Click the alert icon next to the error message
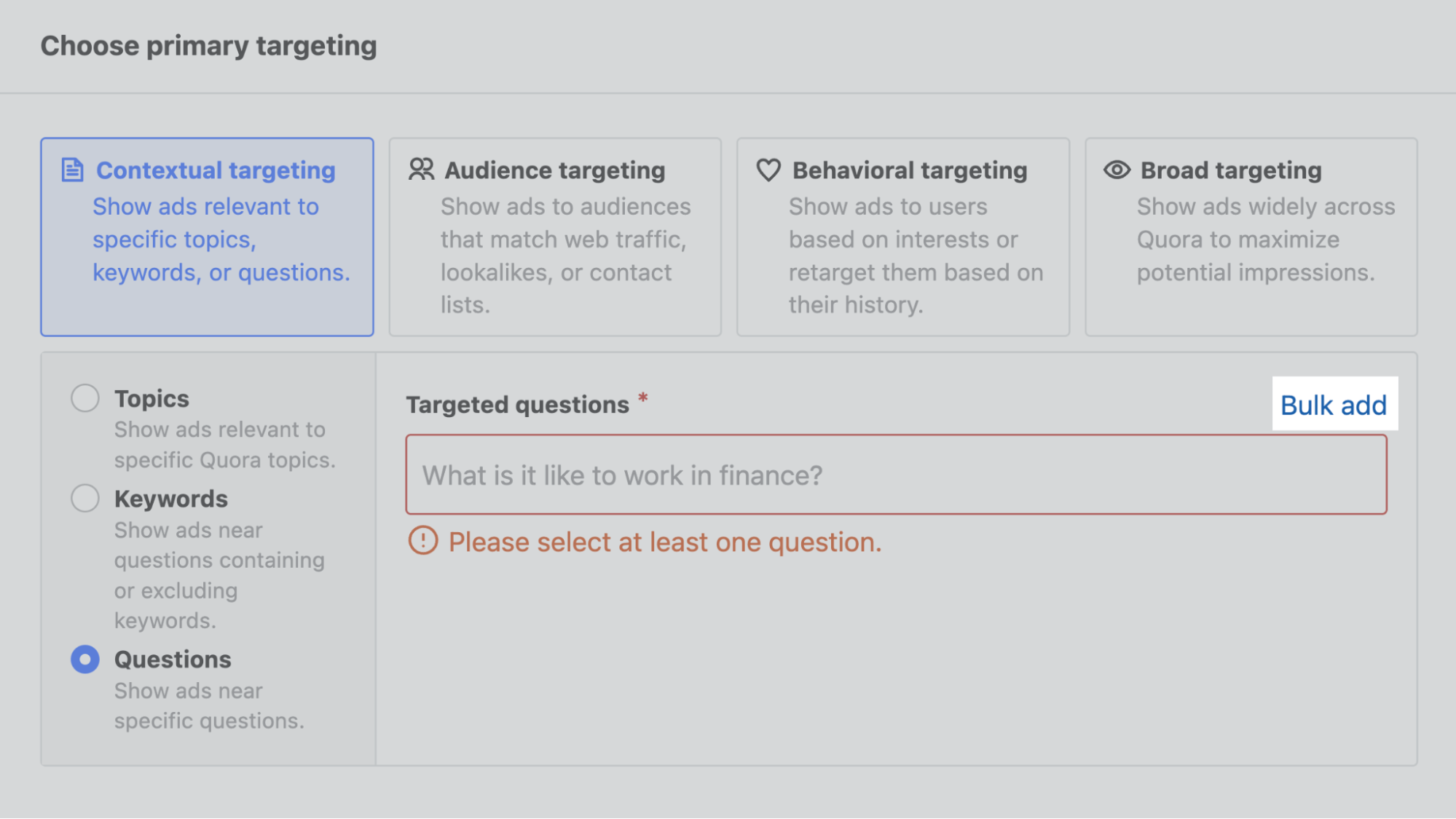This screenshot has height=819, width=1456. (425, 542)
